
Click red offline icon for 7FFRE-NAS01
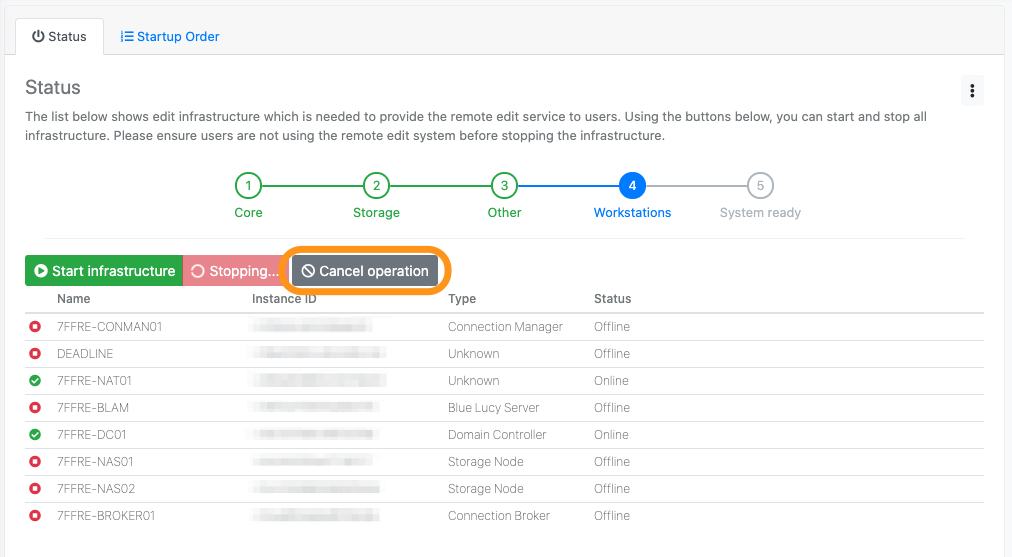coord(35,462)
